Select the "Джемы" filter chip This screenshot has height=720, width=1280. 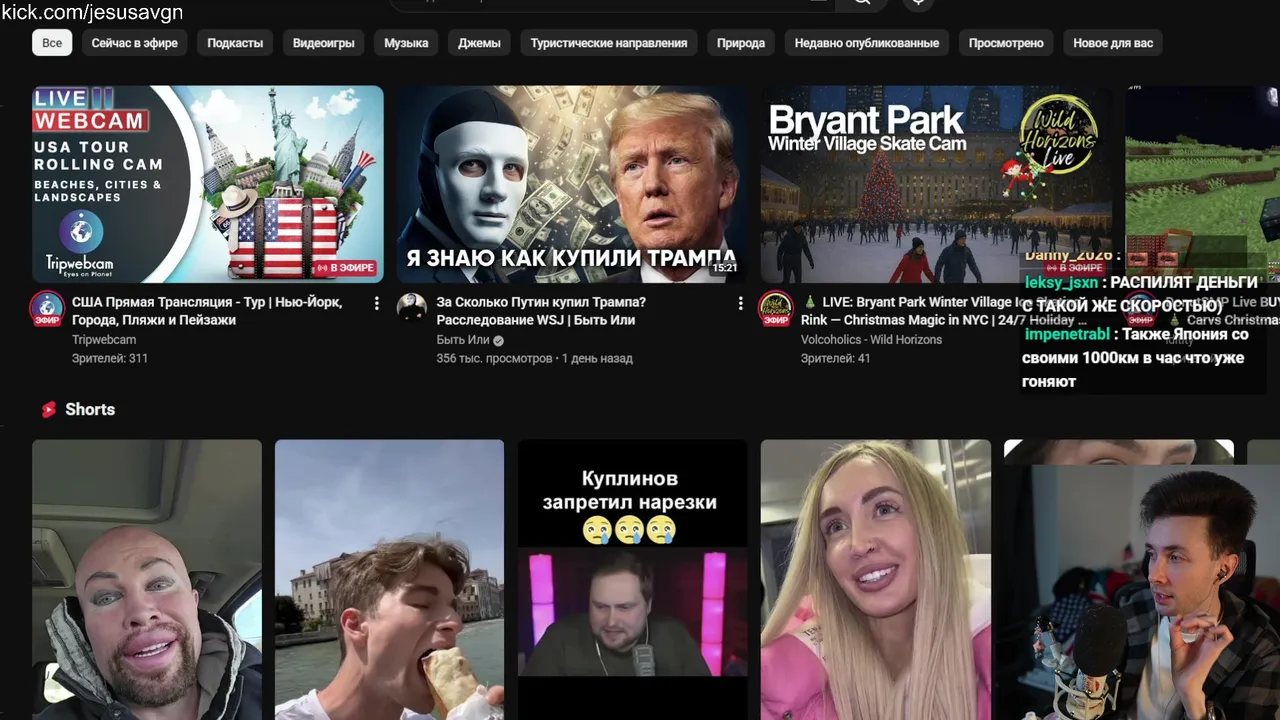[x=479, y=43]
